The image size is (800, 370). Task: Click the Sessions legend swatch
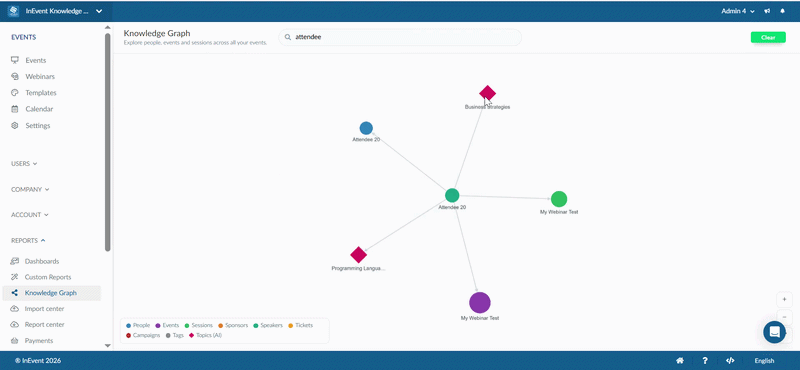pos(187,326)
